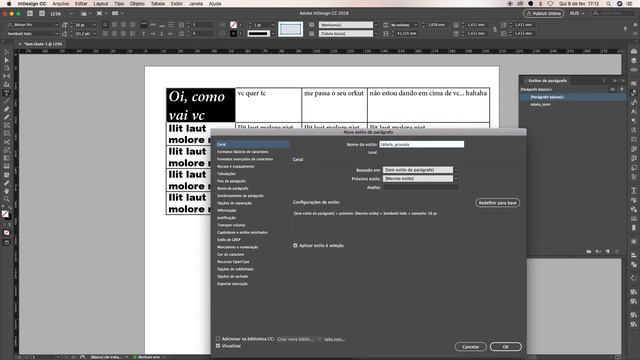
Task: Toggle the Visualizar preview checkbox
Action: pos(218,346)
